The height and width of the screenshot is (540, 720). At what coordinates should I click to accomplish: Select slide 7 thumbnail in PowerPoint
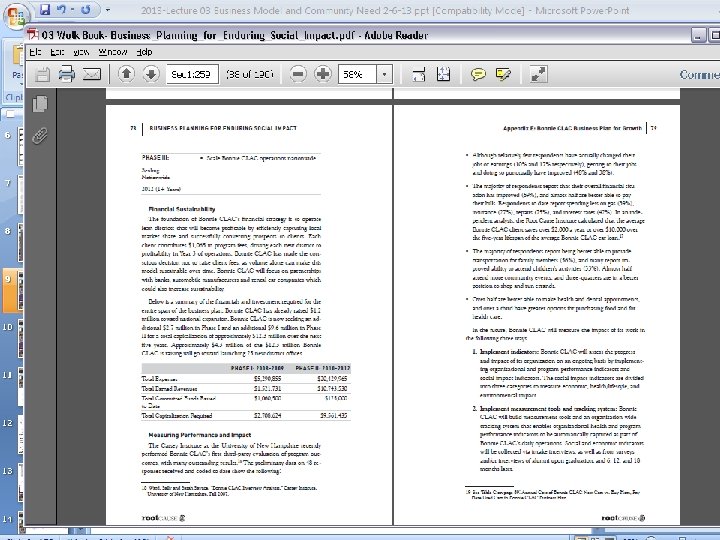[20, 194]
